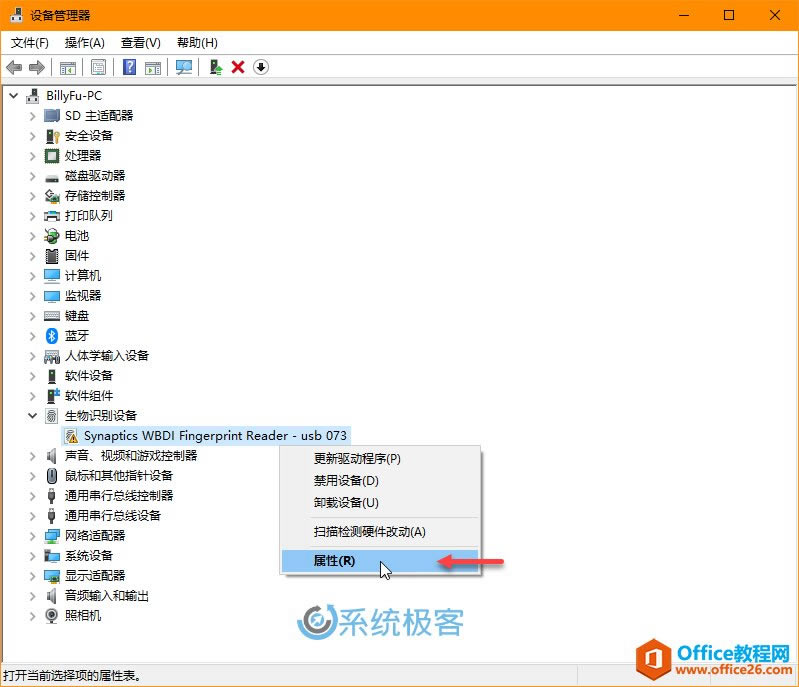Click the 磁盘驱动器 disk drive icon
The height and width of the screenshot is (687, 799).
pos(51,178)
